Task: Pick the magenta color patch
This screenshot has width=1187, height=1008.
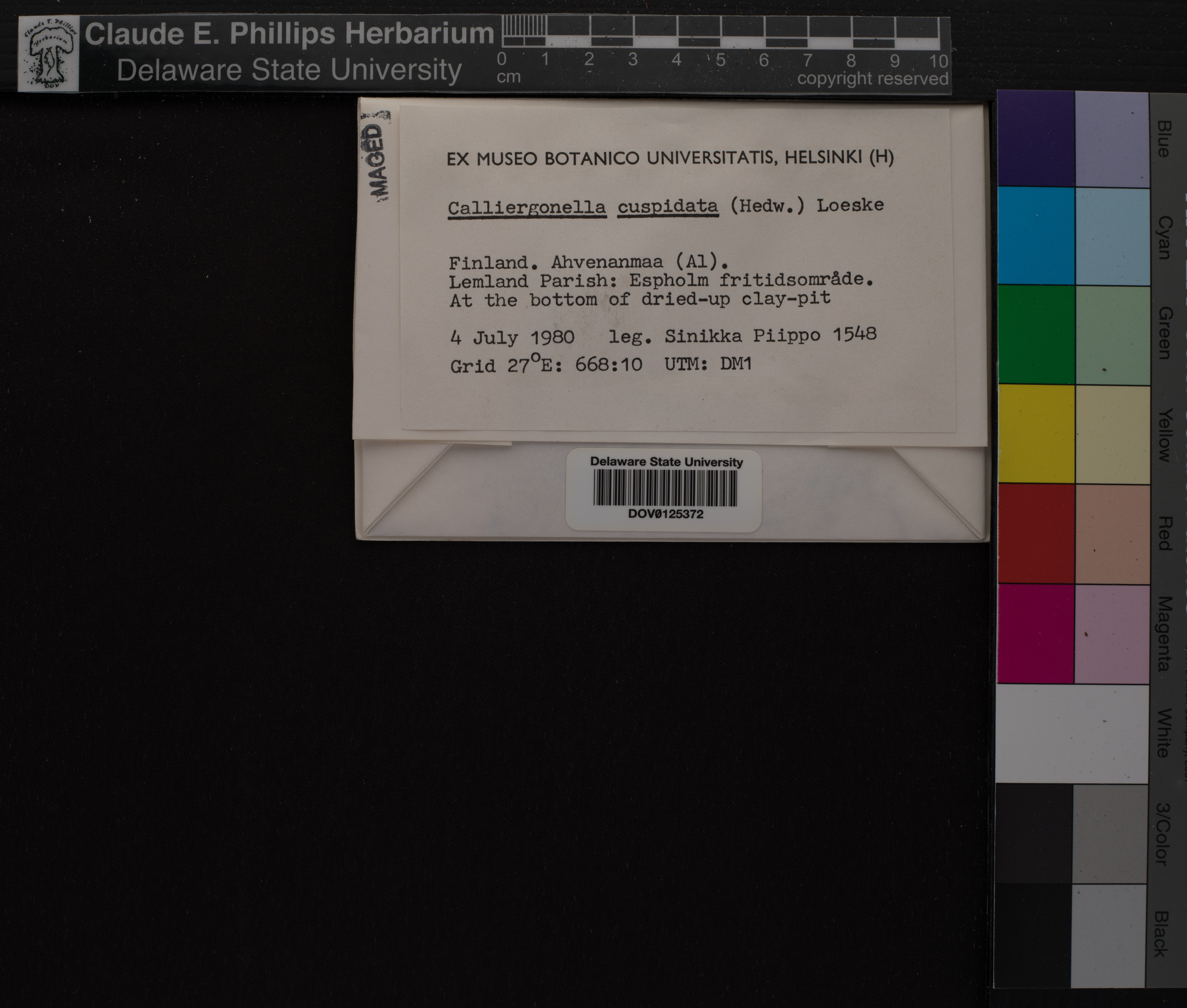Action: pos(1036,633)
